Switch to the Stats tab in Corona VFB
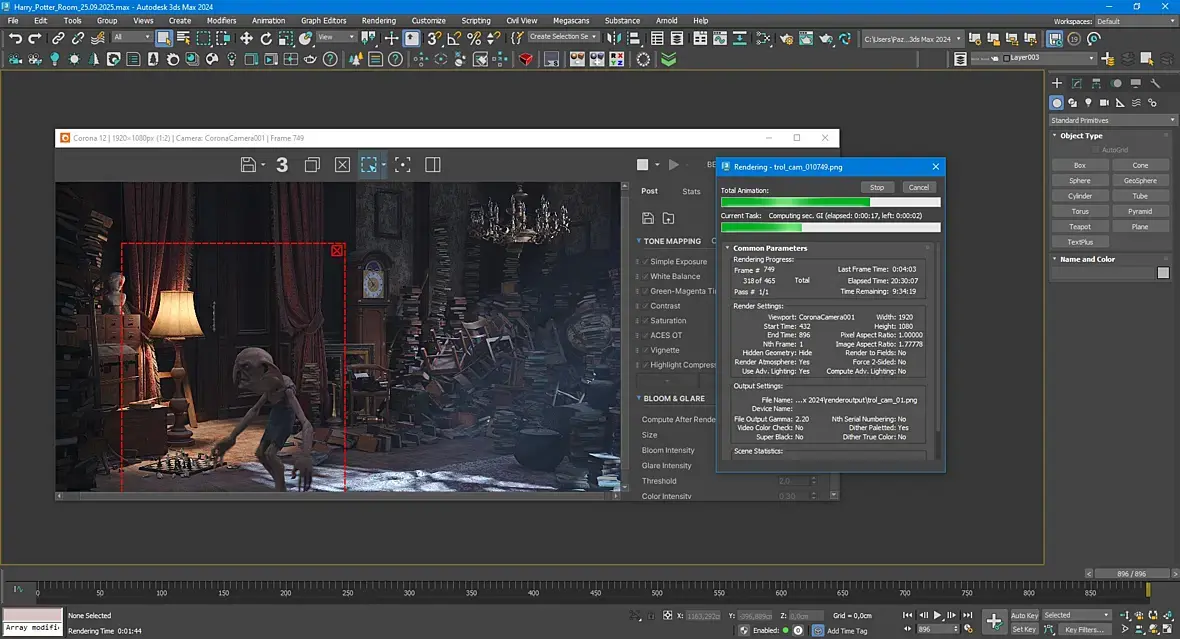This screenshot has width=1180, height=639. click(691, 191)
